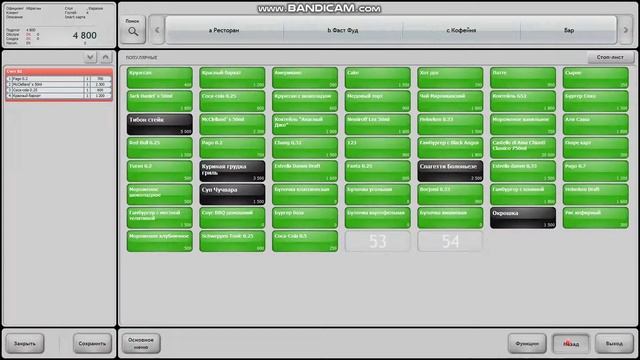
Task: Add Мороженое клубничное to order
Action: 160,241
